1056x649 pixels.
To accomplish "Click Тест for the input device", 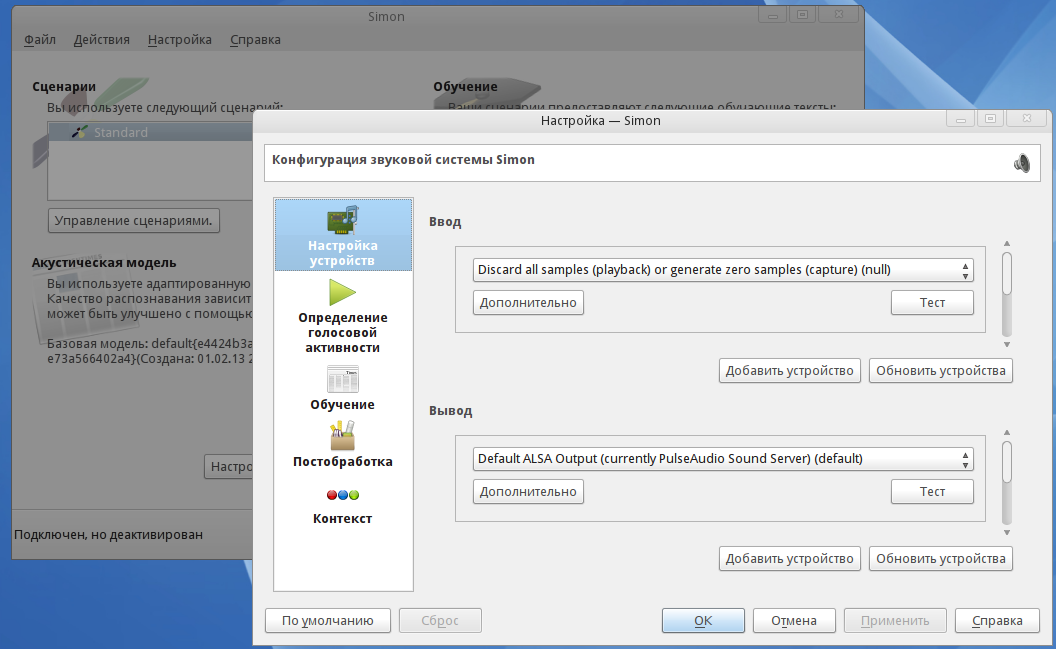I will click(x=932, y=303).
